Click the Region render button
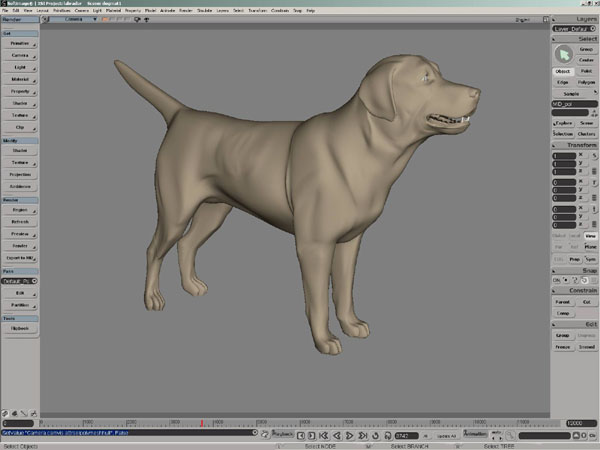Screen dimensions: 600x450 [20, 210]
